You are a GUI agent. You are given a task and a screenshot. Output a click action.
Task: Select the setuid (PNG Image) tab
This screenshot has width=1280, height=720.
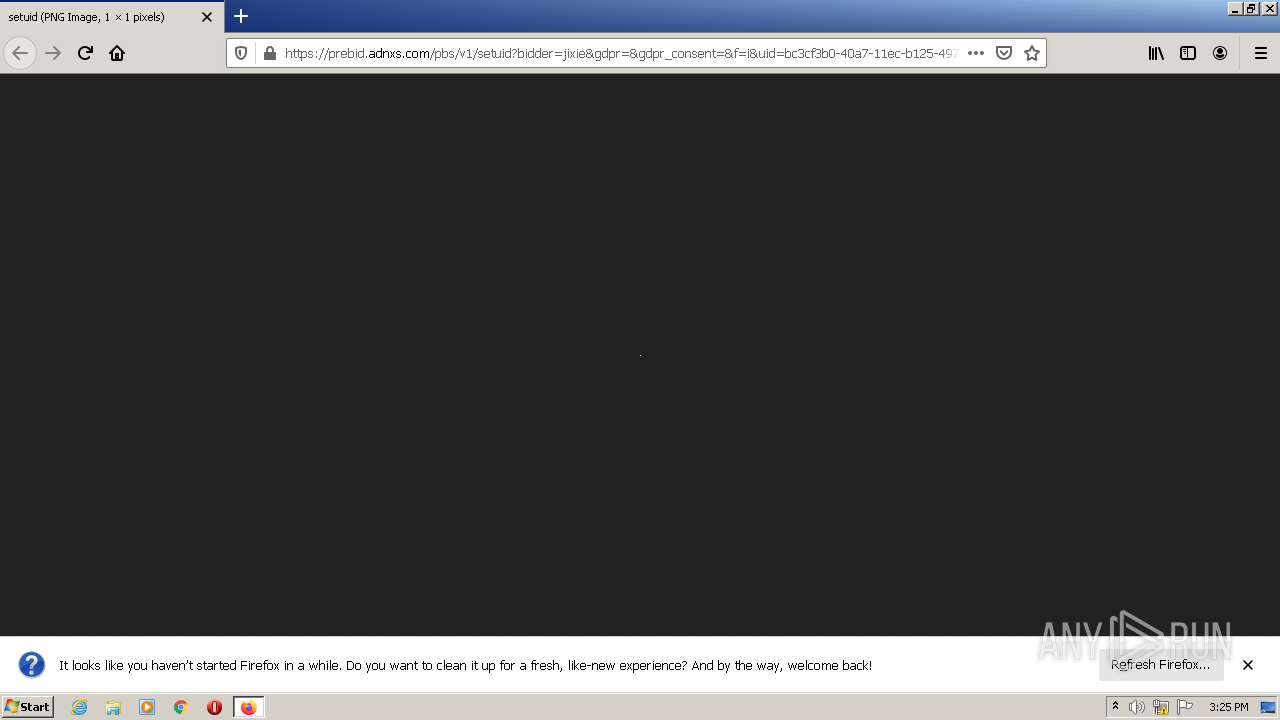pyautogui.click(x=112, y=16)
